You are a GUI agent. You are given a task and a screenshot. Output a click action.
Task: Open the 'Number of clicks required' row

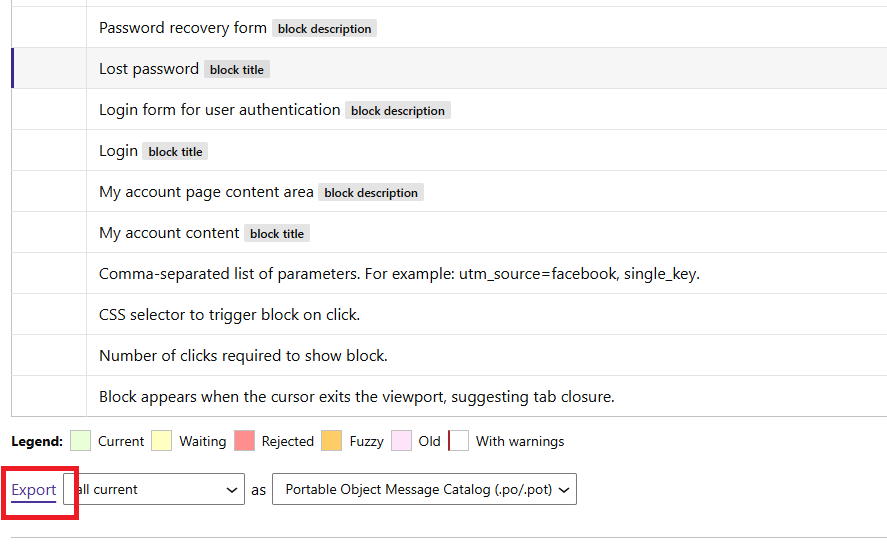pyautogui.click(x=449, y=355)
